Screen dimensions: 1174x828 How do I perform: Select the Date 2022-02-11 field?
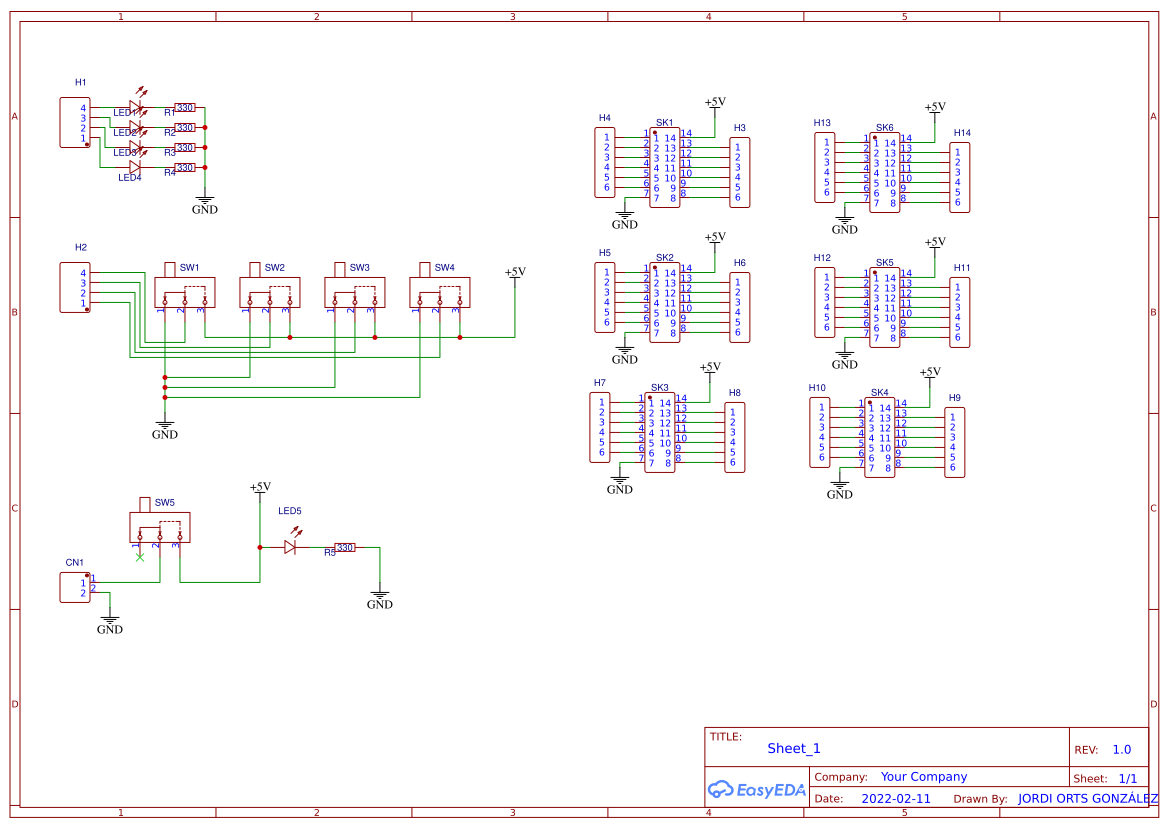(898, 798)
